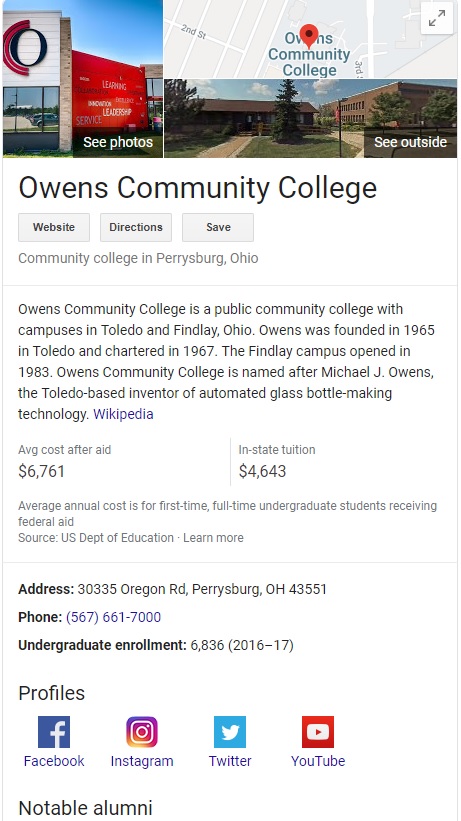The width and height of the screenshot is (461, 821).
Task: Open the Facebook profile icon
Action: 54,731
